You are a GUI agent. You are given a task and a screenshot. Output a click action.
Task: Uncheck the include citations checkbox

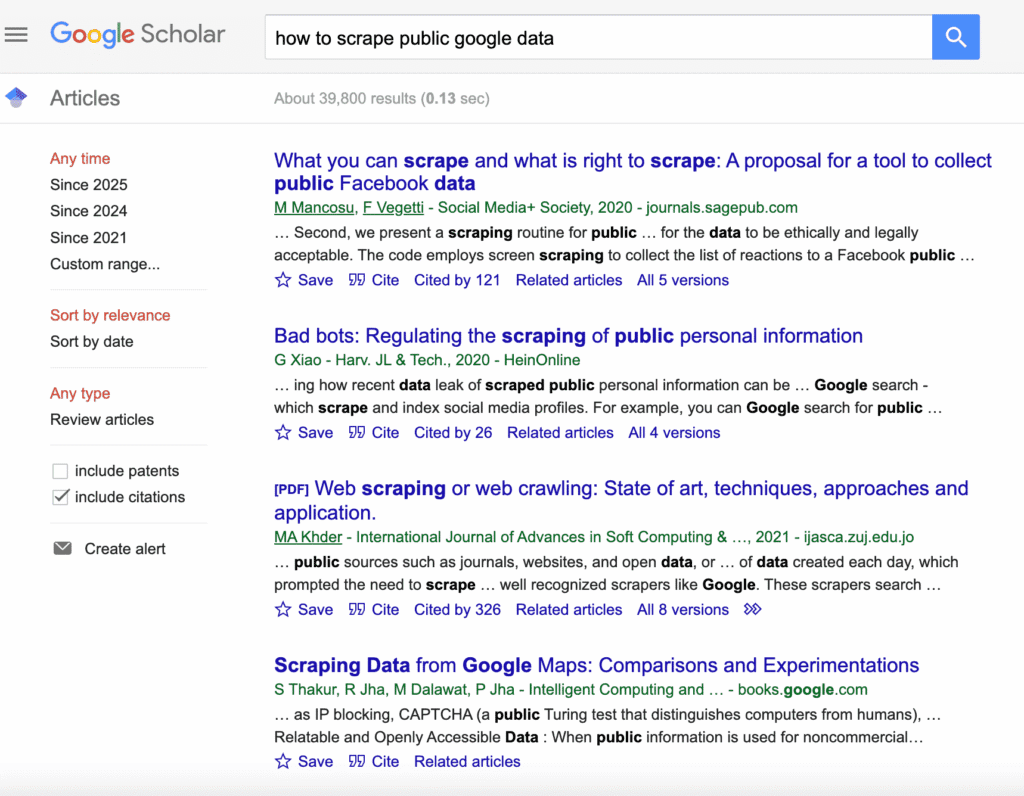coord(60,497)
